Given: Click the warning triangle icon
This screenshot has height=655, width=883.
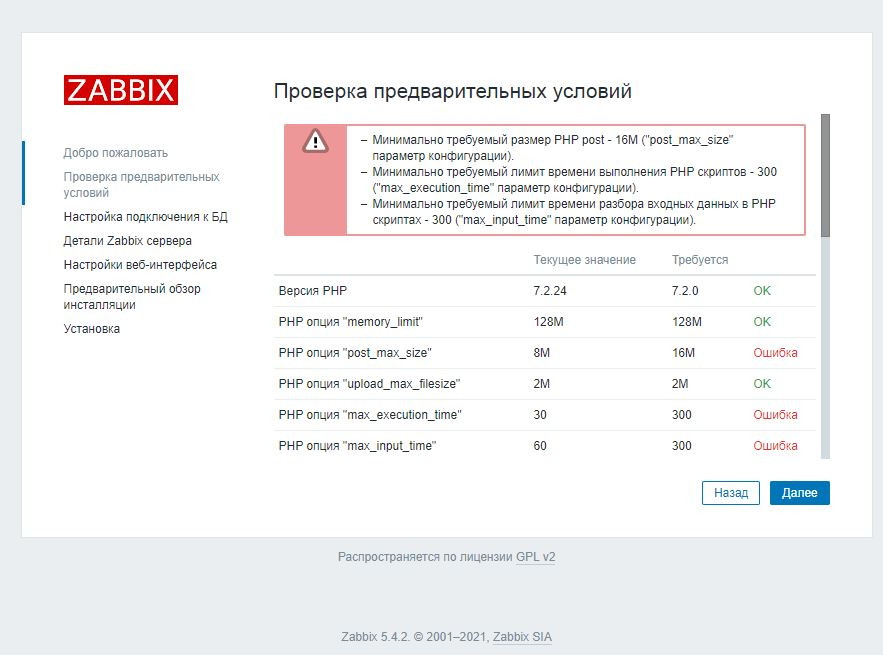Looking at the screenshot, I should tap(315, 141).
